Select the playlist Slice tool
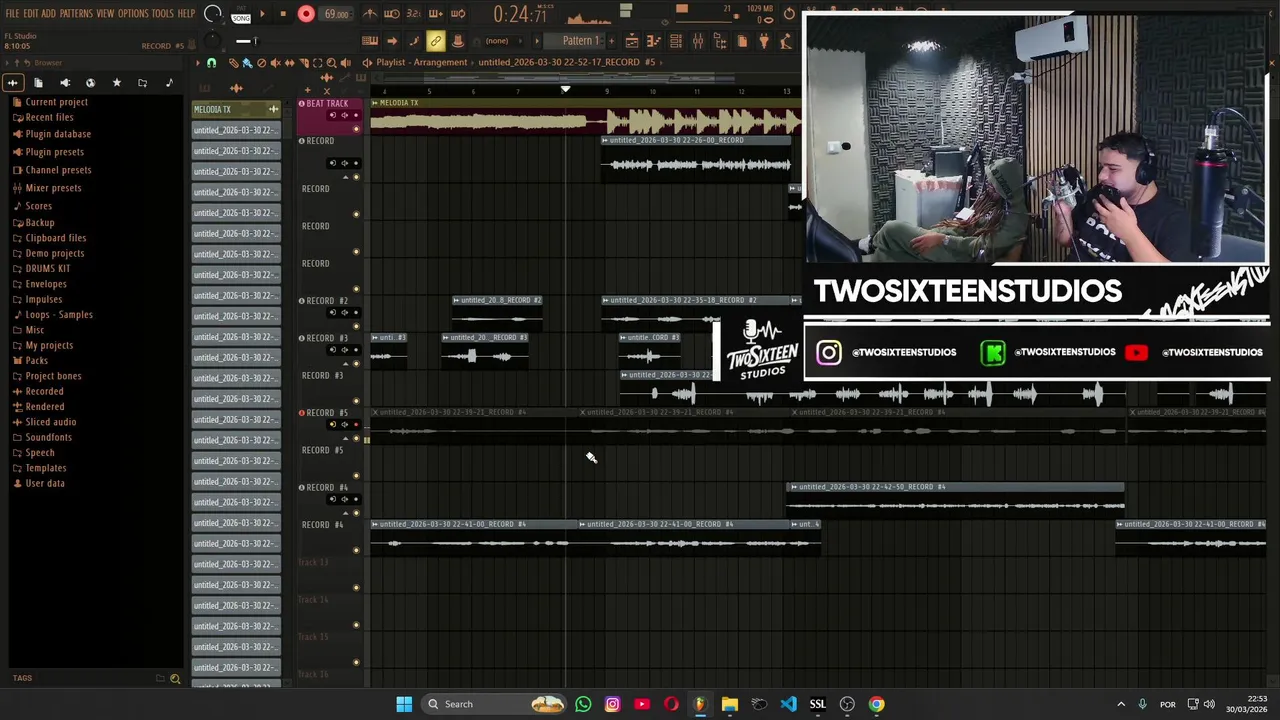 point(303,62)
